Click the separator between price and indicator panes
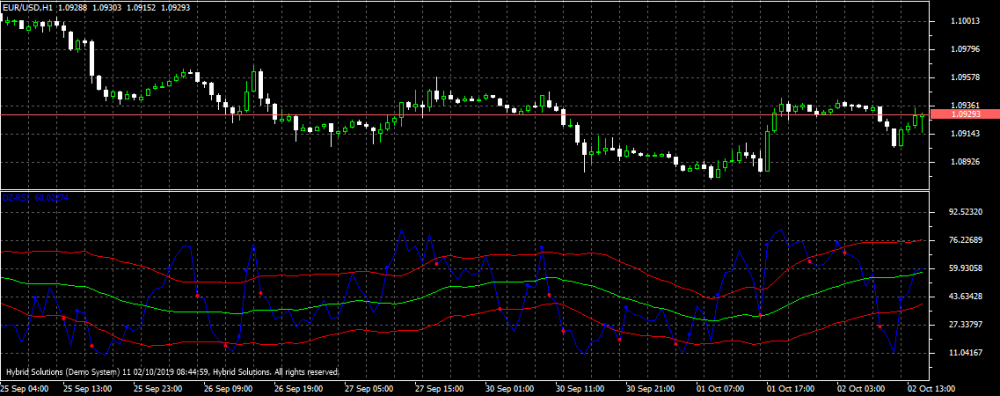Viewport: 1000px width, 396px height. (x=466, y=190)
